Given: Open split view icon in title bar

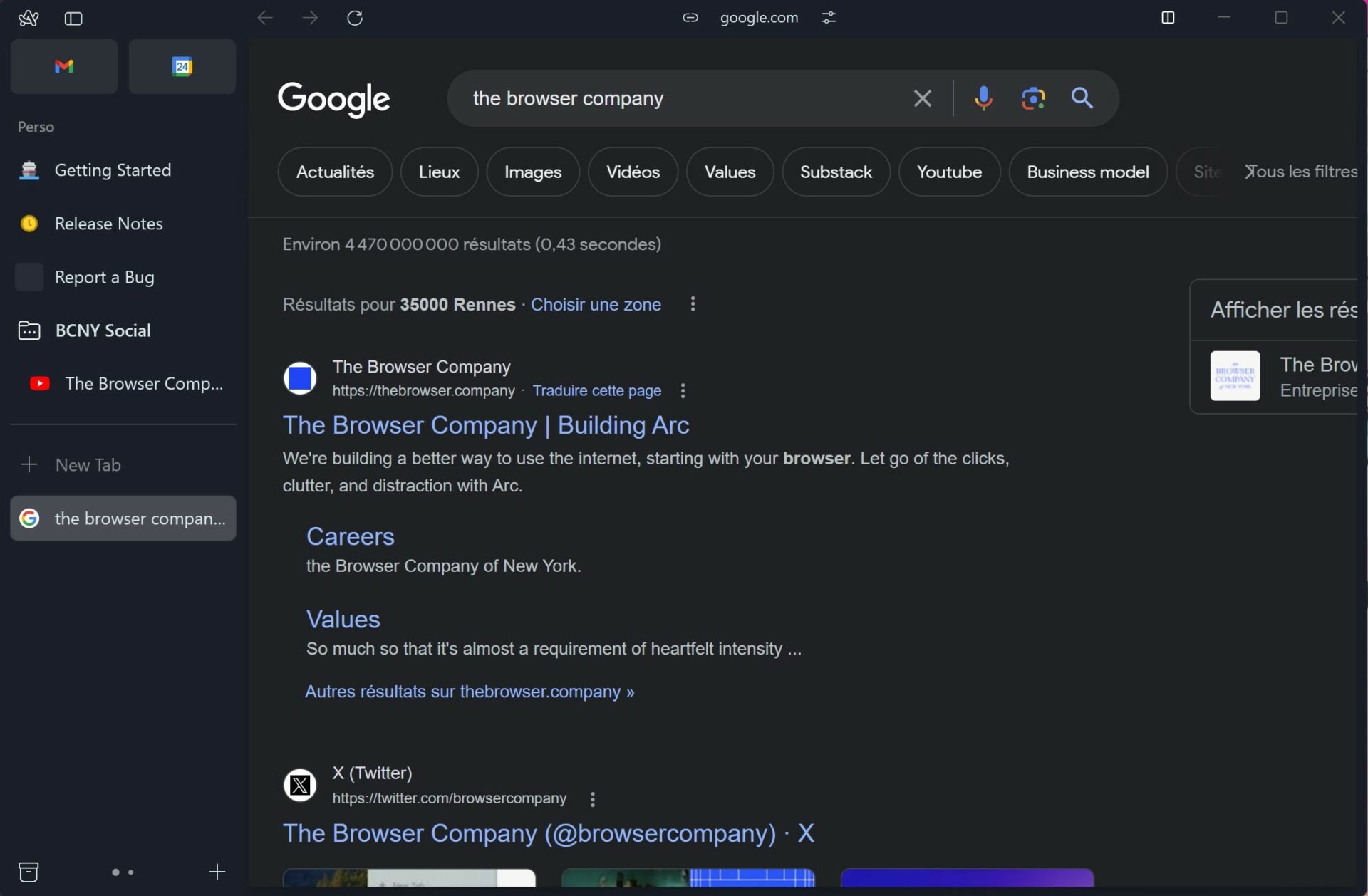Looking at the screenshot, I should click(1168, 18).
